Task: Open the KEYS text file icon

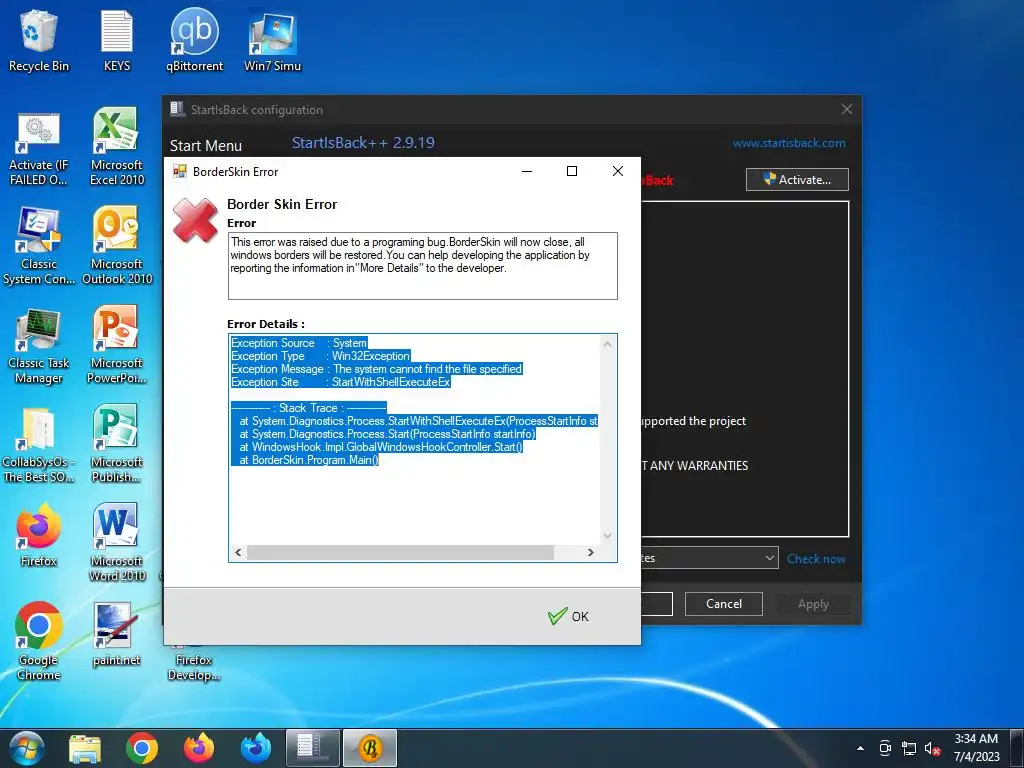Action: [117, 40]
